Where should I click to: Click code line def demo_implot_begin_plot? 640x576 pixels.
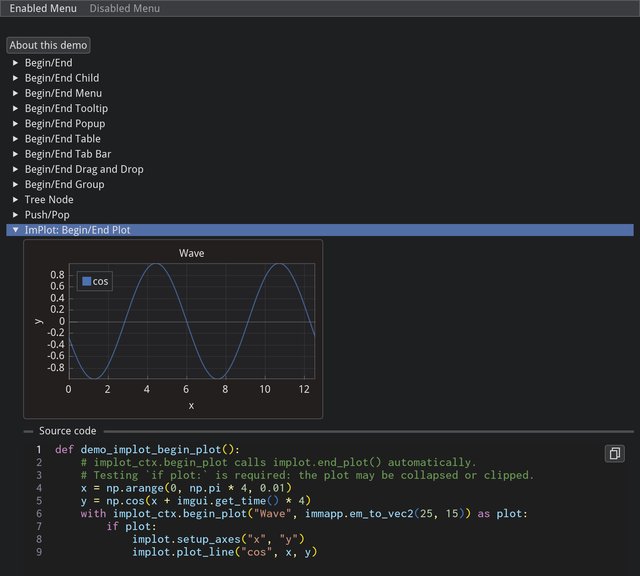coord(147,449)
